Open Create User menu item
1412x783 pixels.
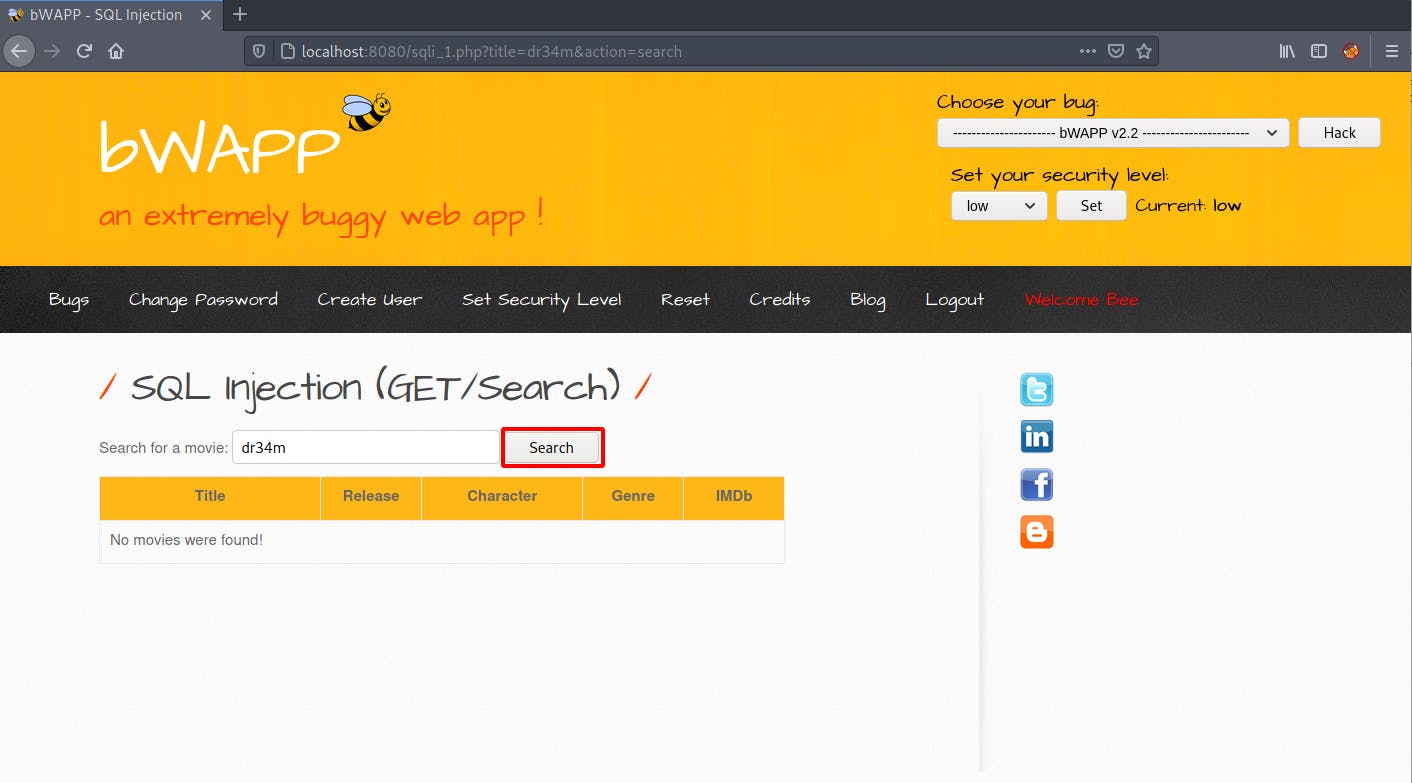[370, 299]
